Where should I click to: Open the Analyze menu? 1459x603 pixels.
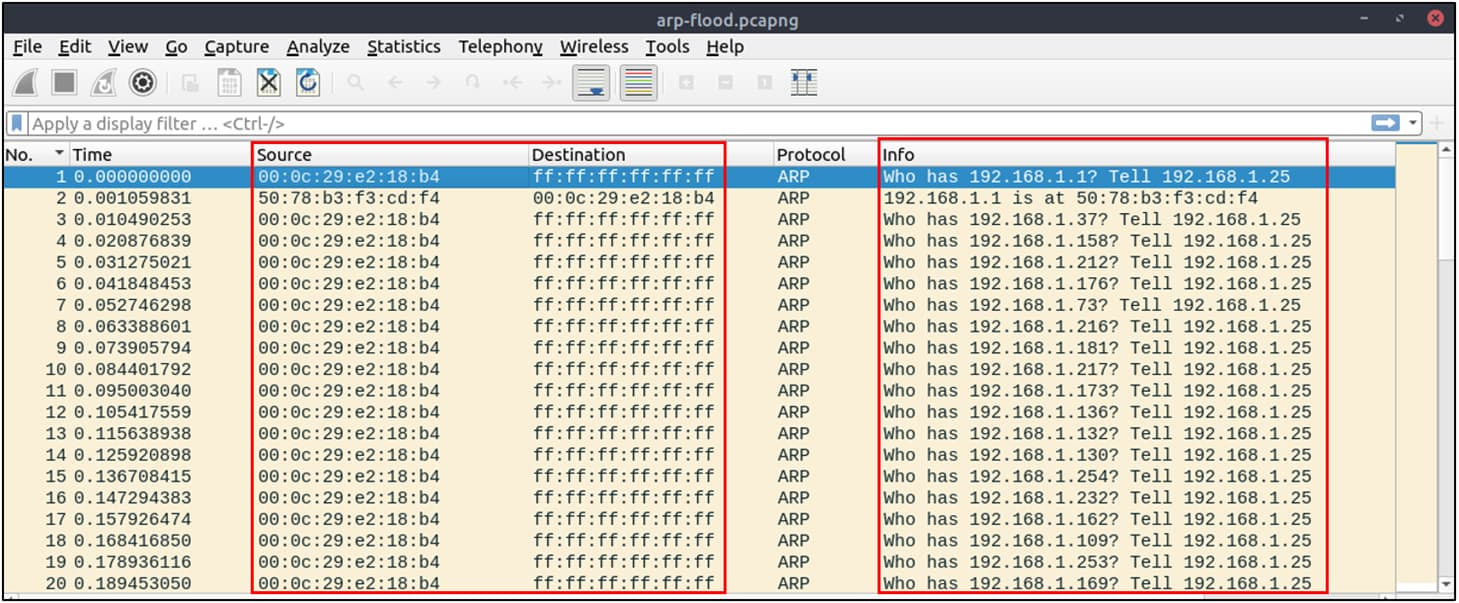coord(318,47)
